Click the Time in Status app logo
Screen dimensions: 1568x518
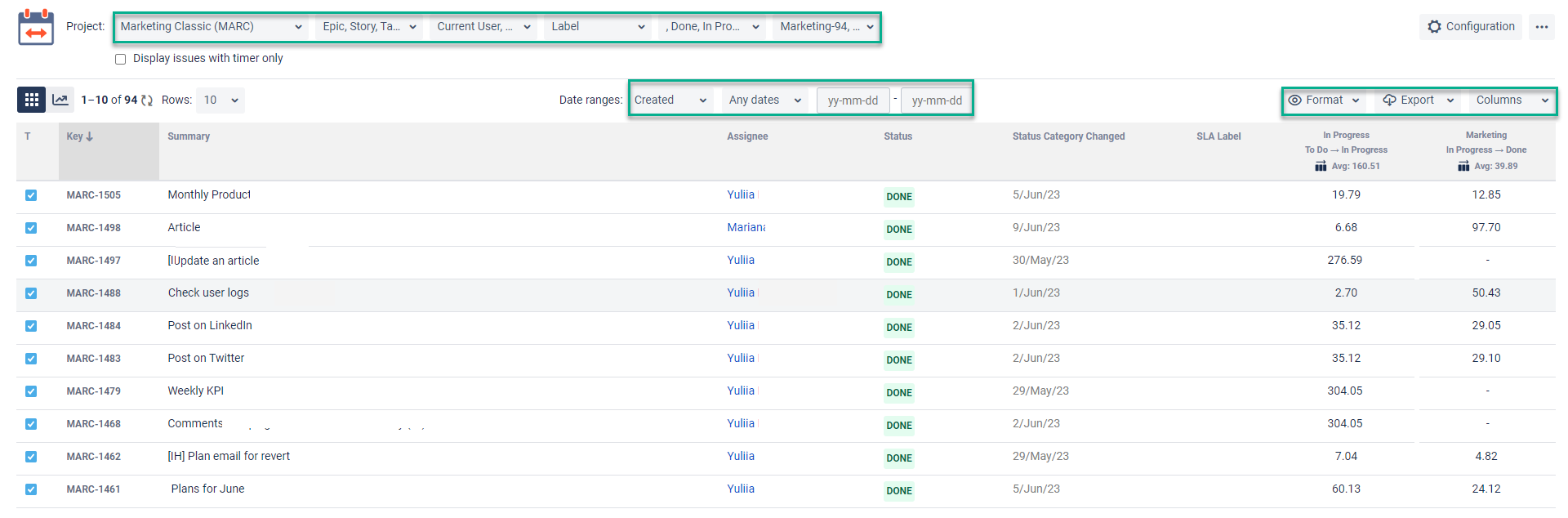tap(36, 27)
